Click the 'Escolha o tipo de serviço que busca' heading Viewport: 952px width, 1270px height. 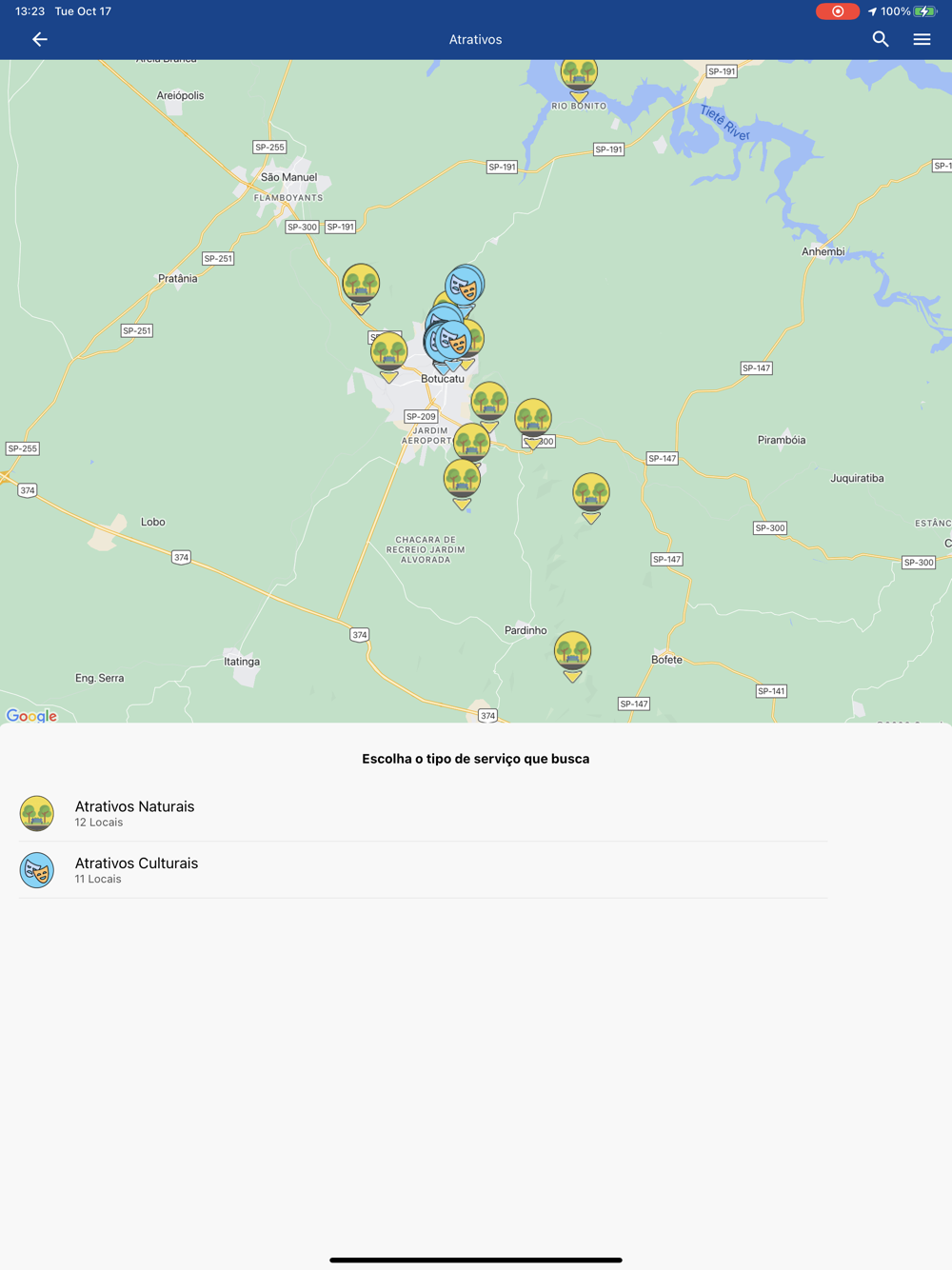point(476,759)
